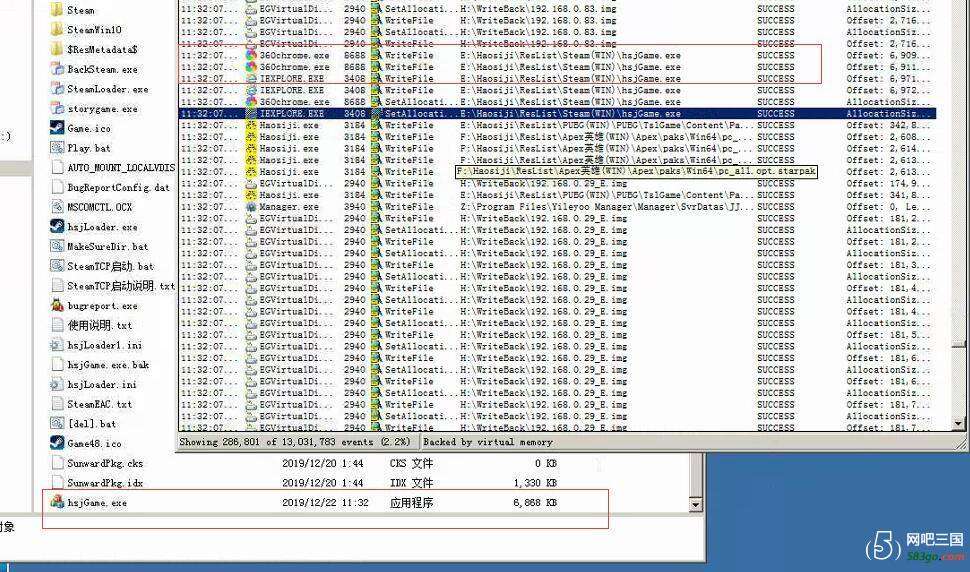
Task: Select Game48.ico Steam icon
Action: [57, 443]
